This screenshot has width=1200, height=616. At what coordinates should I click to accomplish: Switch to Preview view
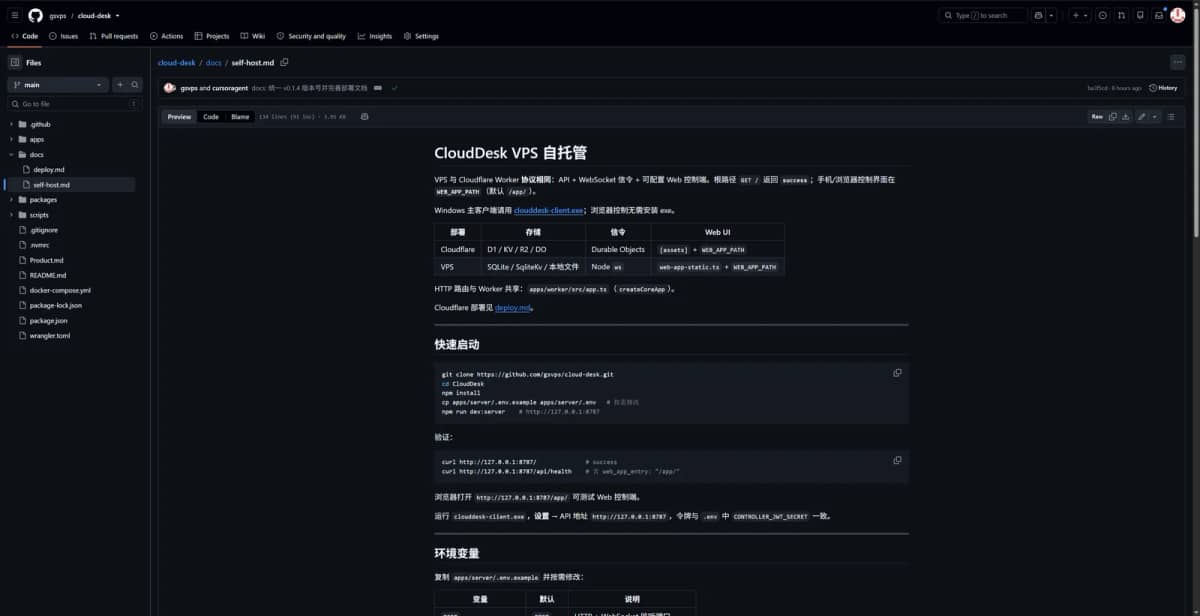179,117
